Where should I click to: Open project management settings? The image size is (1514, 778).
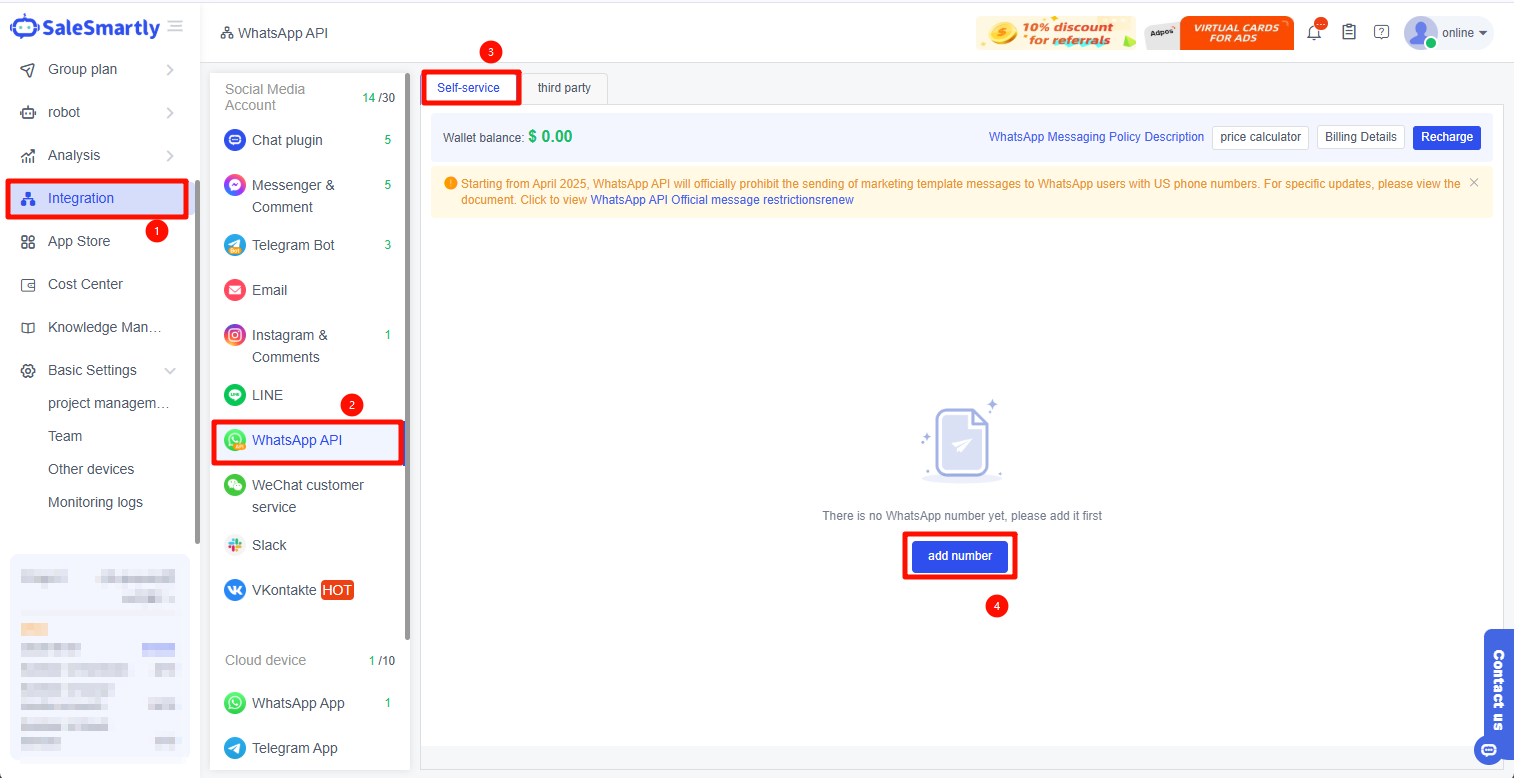(x=109, y=403)
